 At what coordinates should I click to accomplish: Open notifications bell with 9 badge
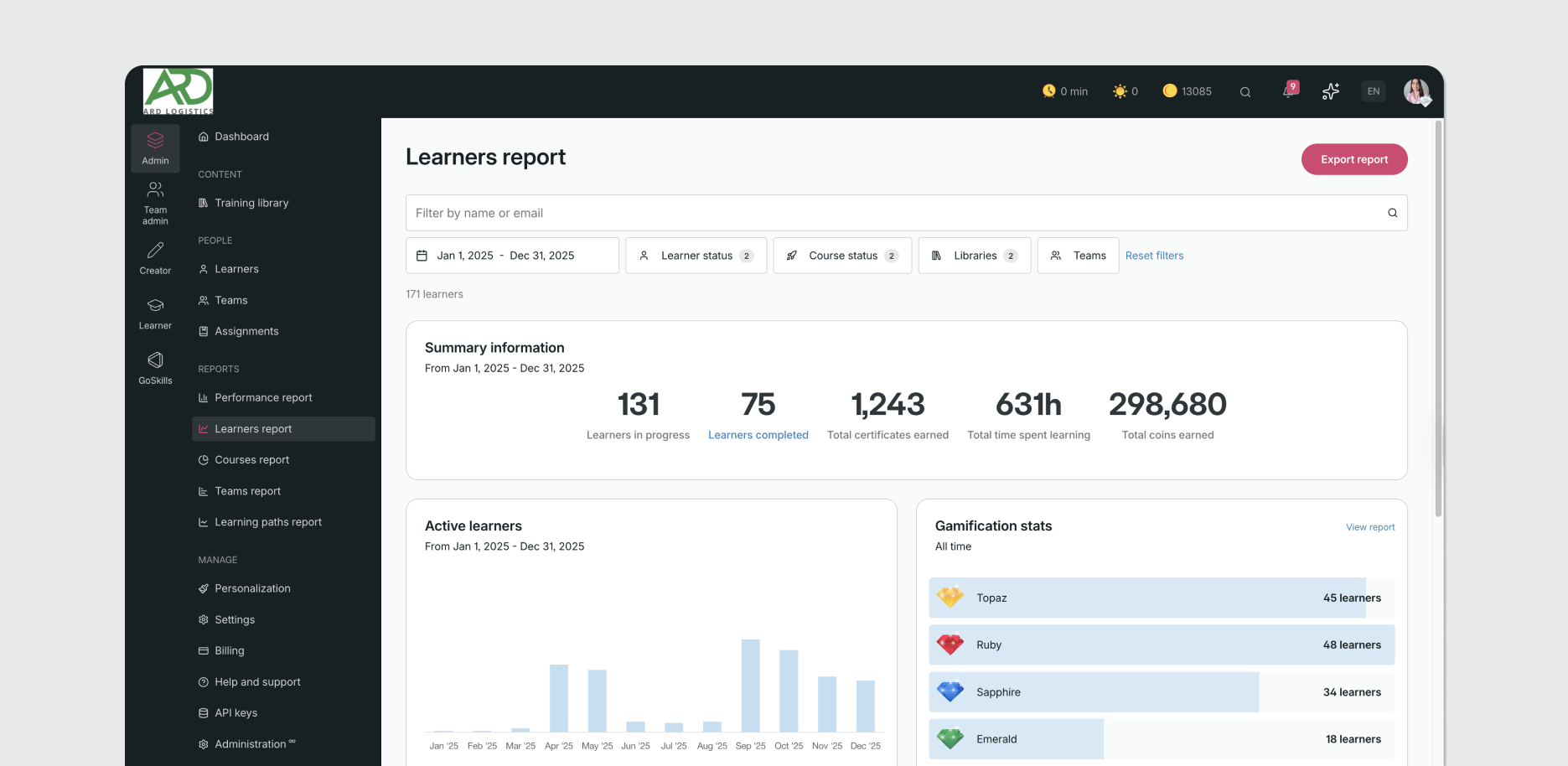click(x=1290, y=91)
